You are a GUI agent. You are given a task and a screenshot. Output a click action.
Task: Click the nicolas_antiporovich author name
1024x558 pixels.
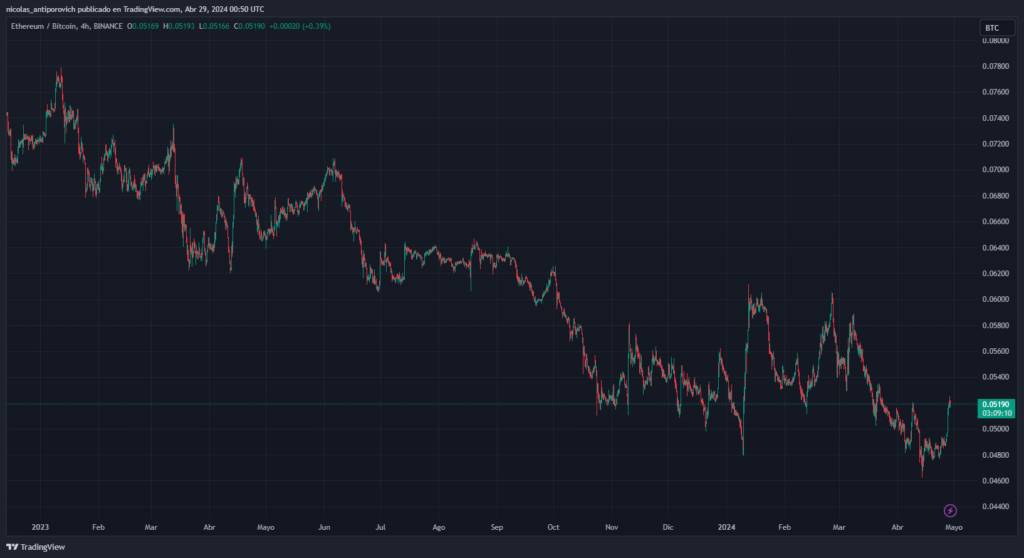(x=45, y=9)
